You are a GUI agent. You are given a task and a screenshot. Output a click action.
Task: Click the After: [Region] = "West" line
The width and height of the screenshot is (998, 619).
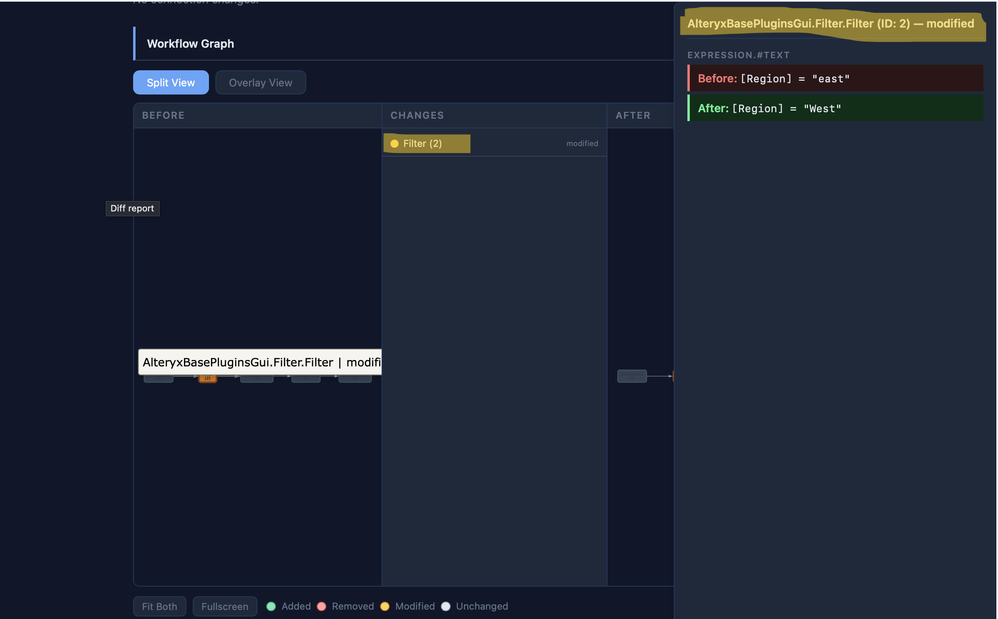(835, 108)
